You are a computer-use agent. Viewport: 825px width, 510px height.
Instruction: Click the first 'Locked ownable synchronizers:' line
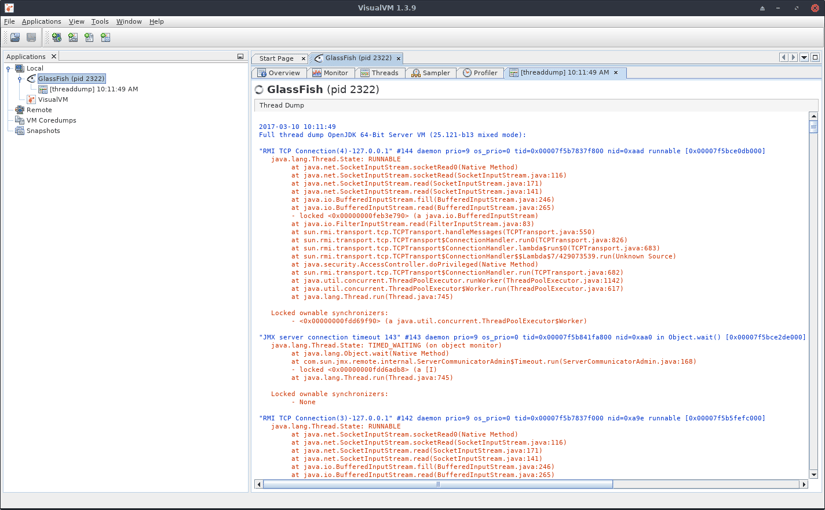pos(329,313)
